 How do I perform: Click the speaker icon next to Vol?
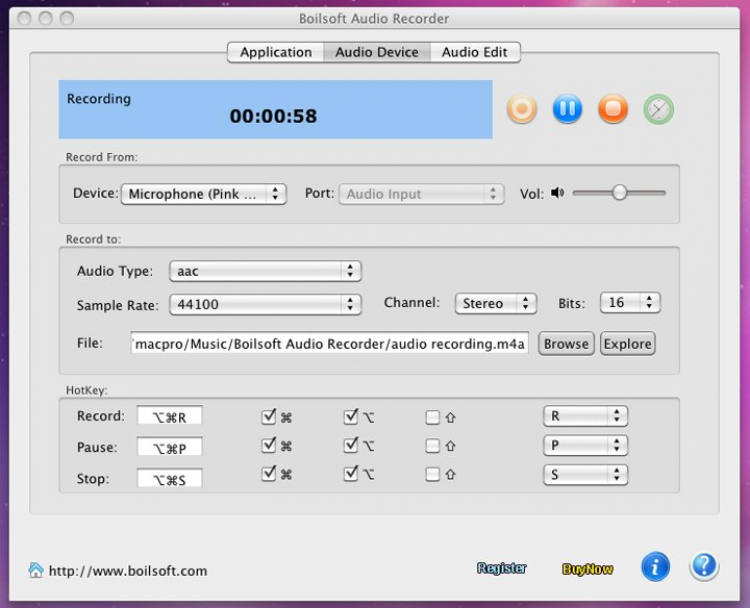click(x=557, y=193)
